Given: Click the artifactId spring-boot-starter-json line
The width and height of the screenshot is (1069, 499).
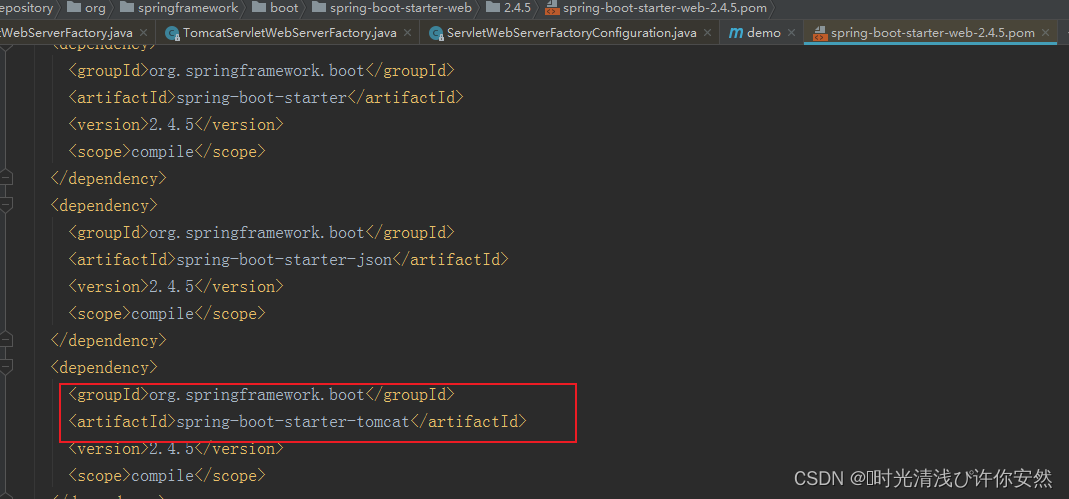Looking at the screenshot, I should pyautogui.click(x=288, y=260).
